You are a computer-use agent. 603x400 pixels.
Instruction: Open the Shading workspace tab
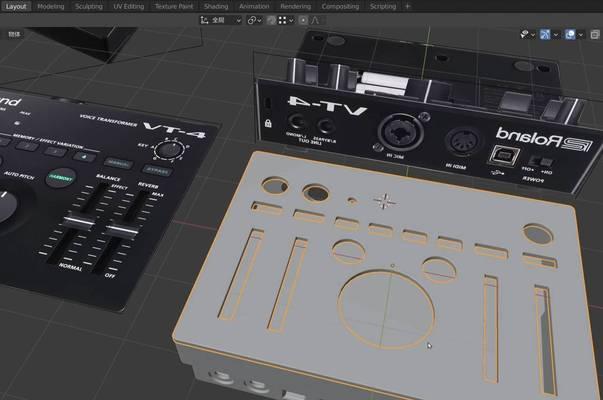pyautogui.click(x=216, y=6)
